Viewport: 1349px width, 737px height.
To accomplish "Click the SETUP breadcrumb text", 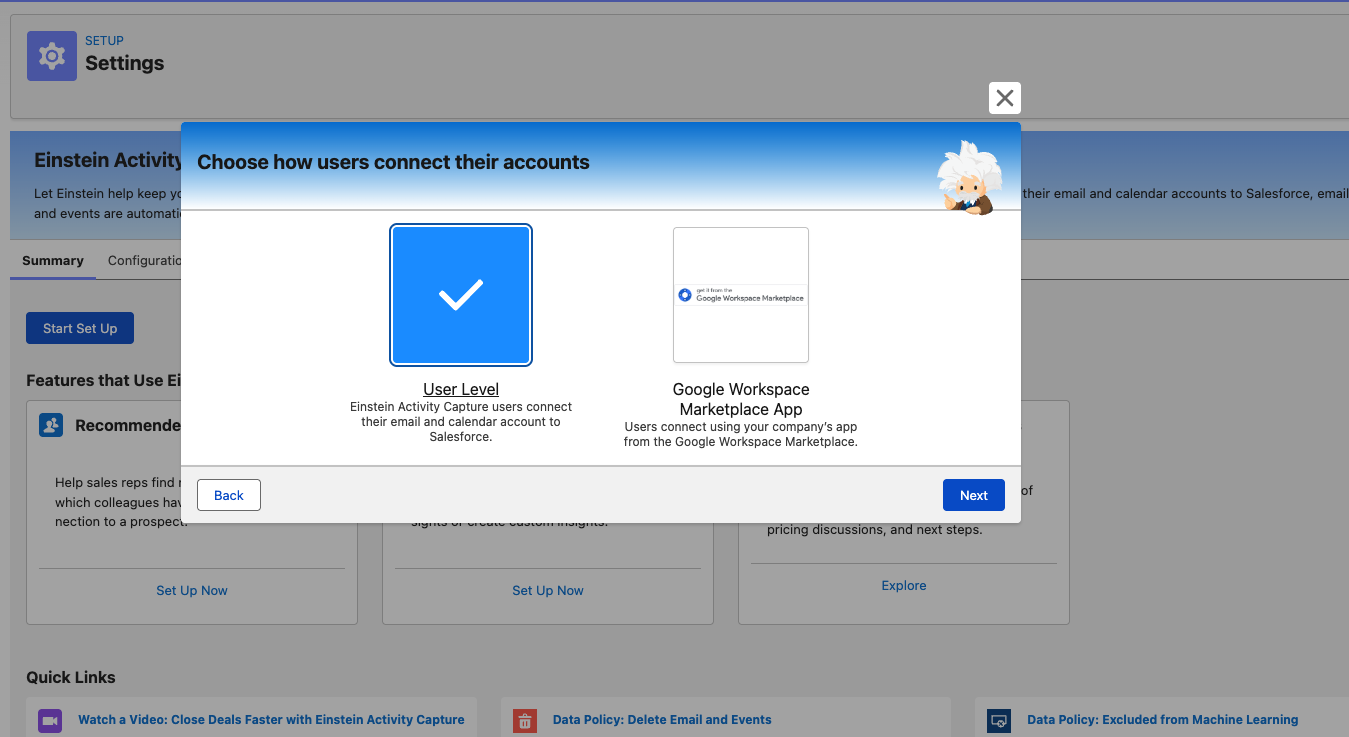I will [x=104, y=41].
